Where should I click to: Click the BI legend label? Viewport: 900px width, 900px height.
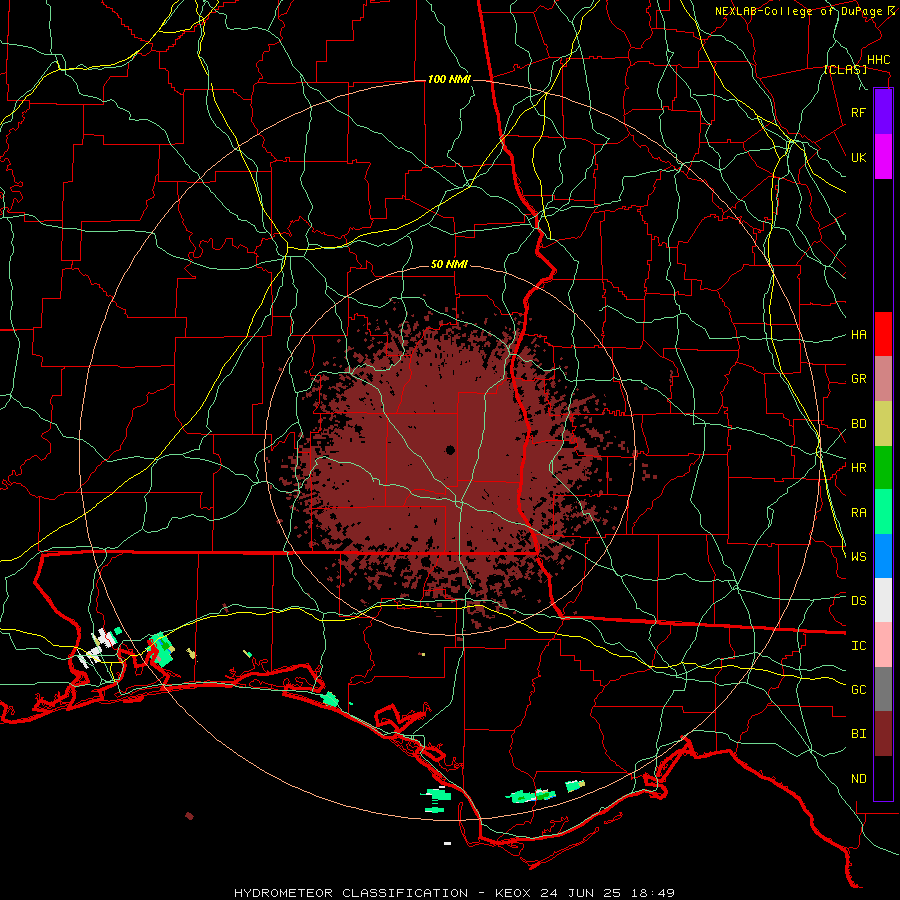(x=858, y=734)
